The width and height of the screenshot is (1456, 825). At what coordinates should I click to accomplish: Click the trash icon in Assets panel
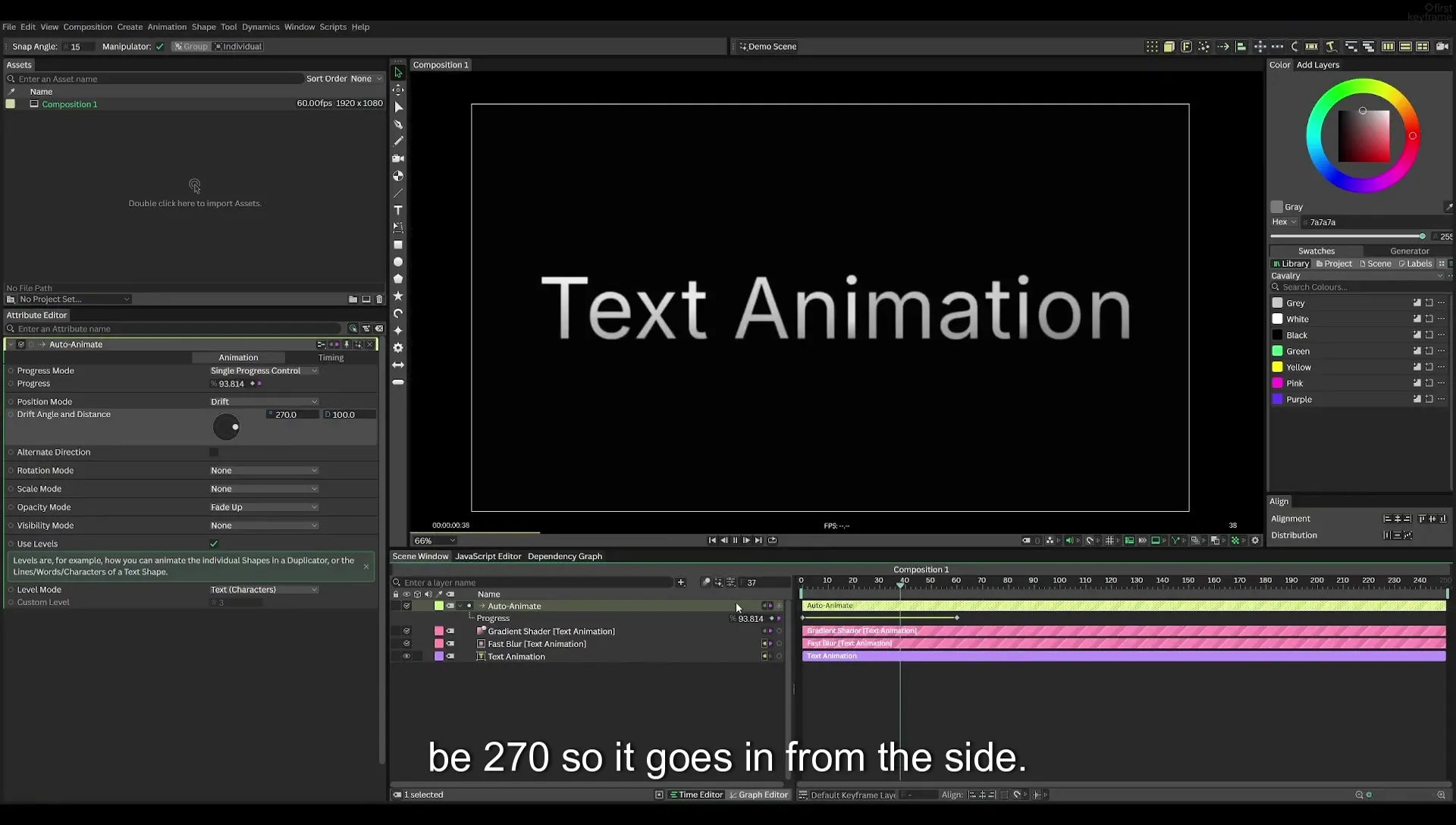click(379, 300)
